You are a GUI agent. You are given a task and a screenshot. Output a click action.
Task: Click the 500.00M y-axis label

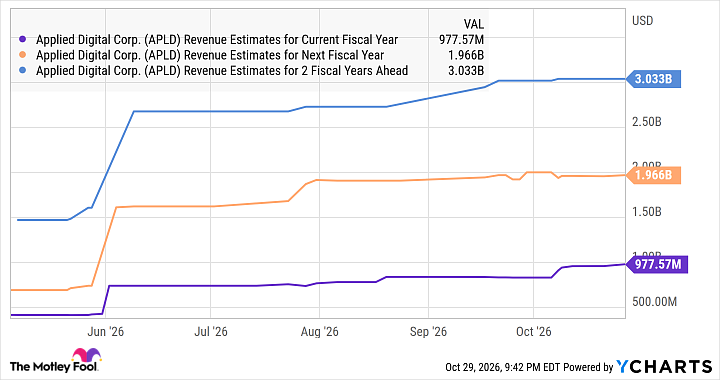[654, 302]
